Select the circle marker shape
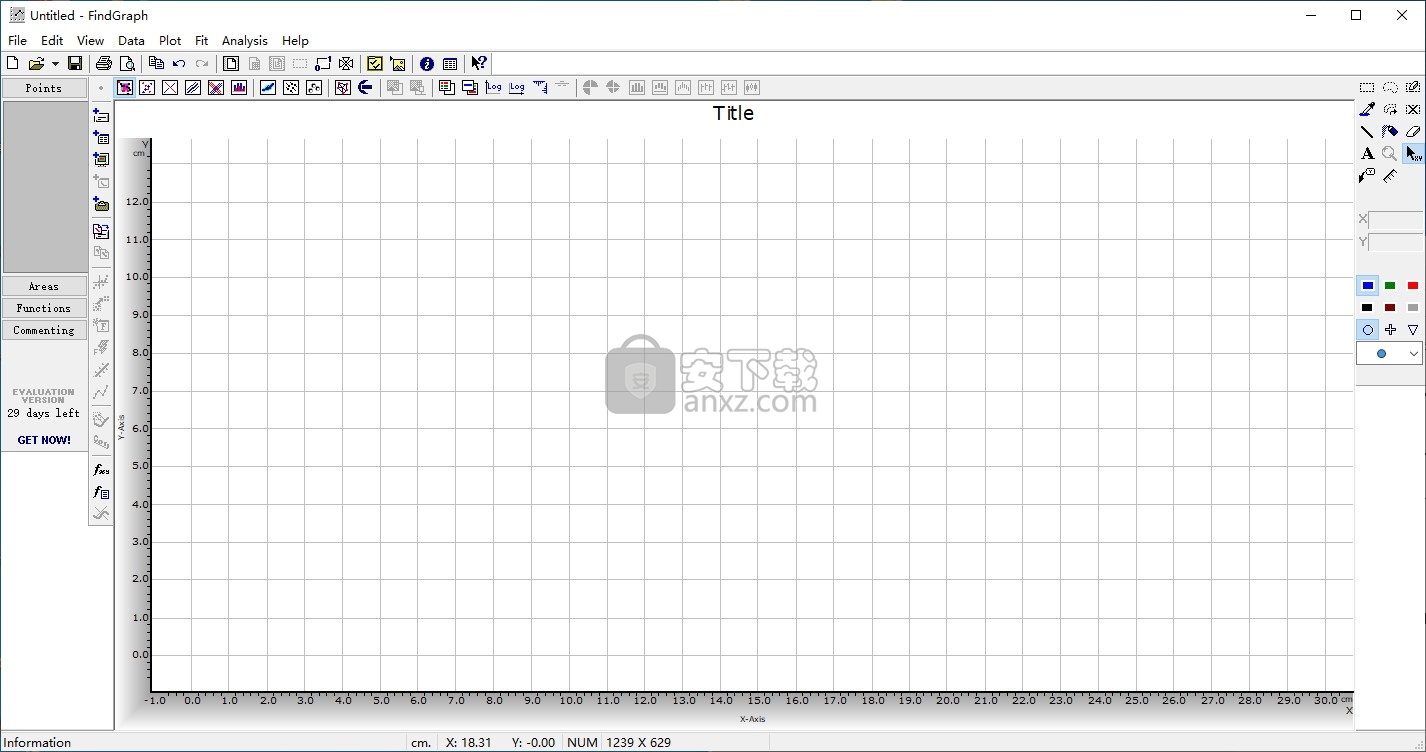This screenshot has width=1426, height=752. click(1367, 329)
